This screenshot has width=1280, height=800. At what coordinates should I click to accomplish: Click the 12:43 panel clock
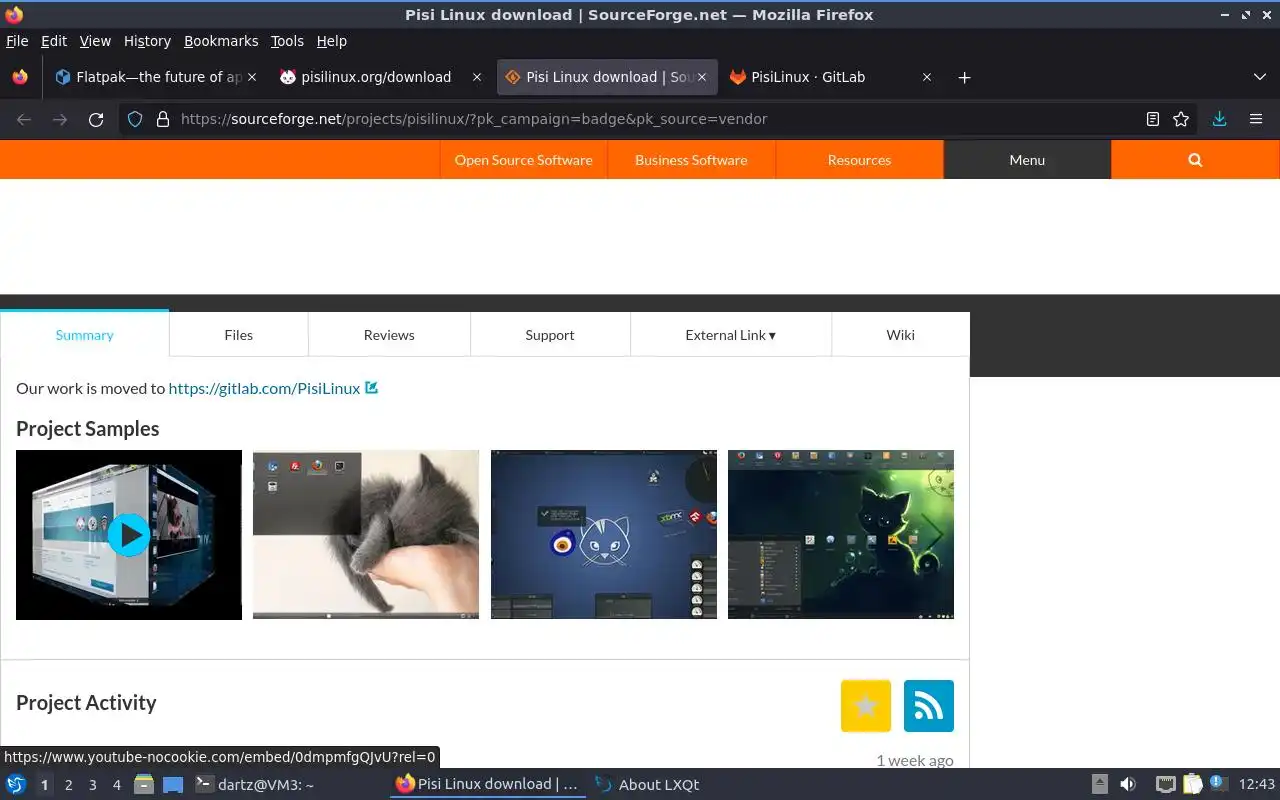tap(1256, 784)
